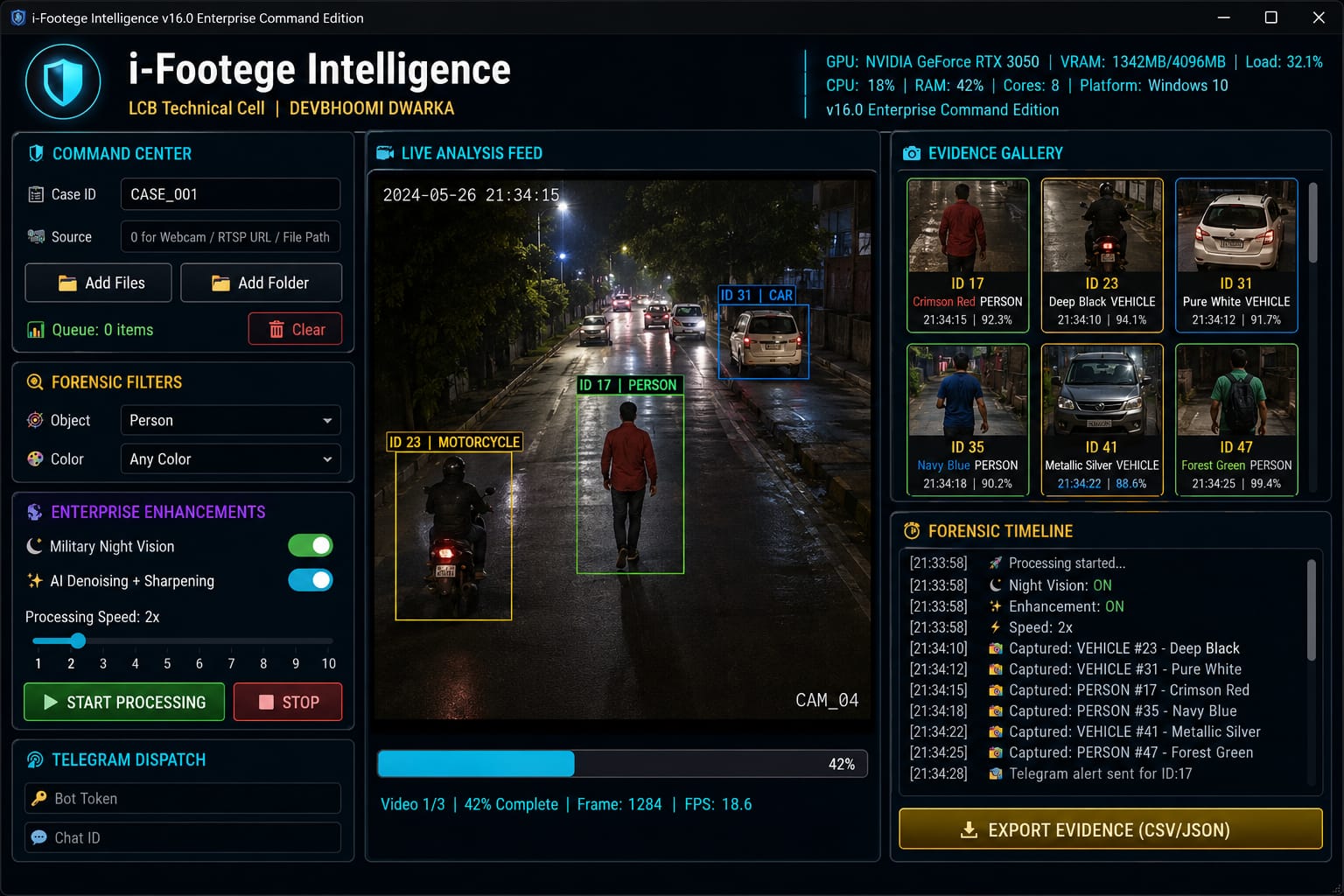Open ID 41 Metallic Silver VEHICLE thumbnail

click(x=1102, y=420)
